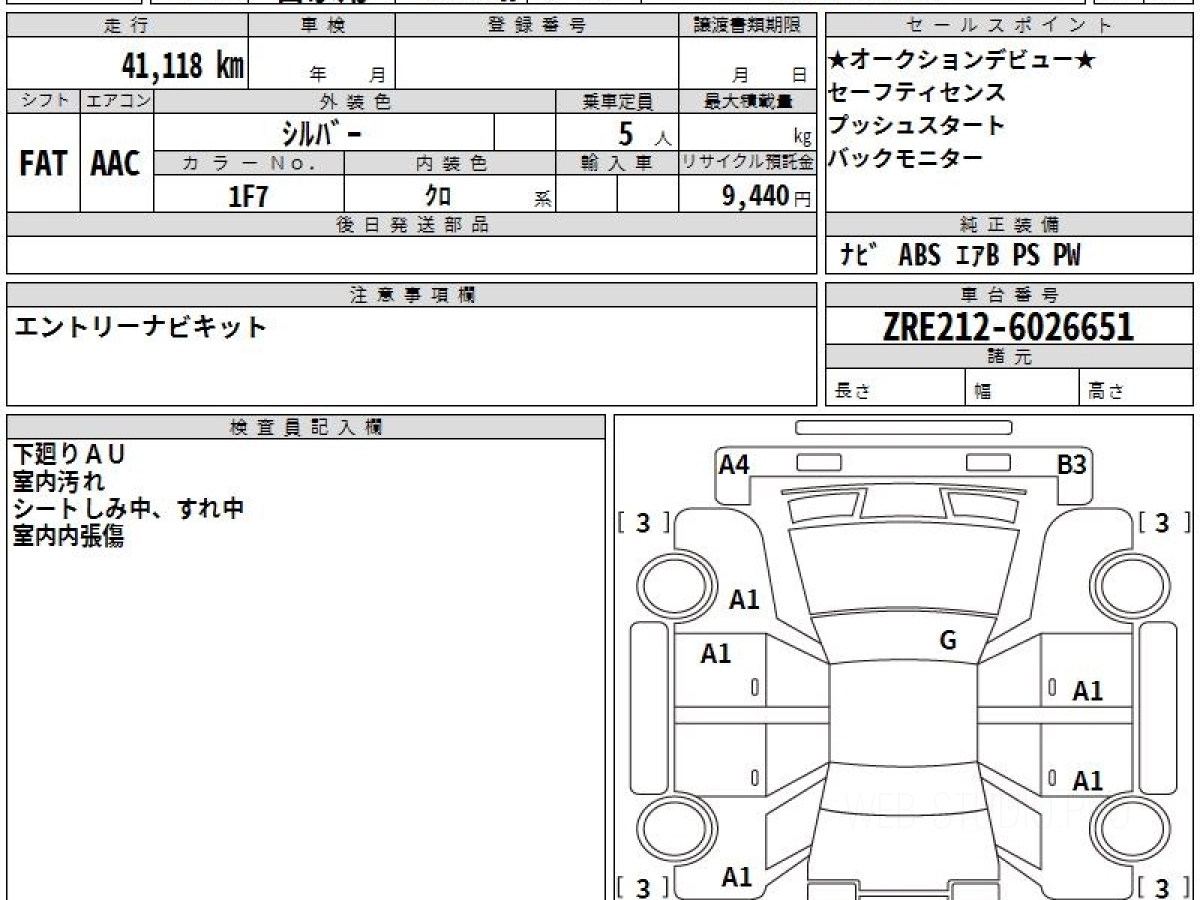Click the G mark on the windshield
Screen dimensions: 1200x900
(x=949, y=640)
